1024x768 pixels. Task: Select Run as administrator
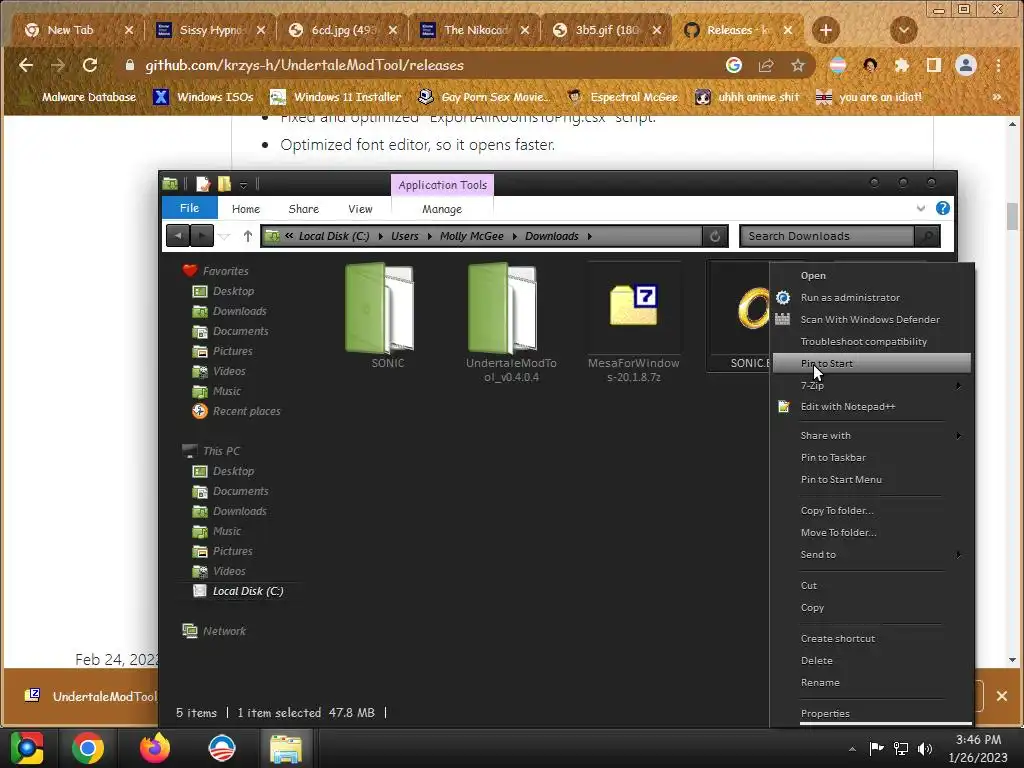pyautogui.click(x=871, y=298)
